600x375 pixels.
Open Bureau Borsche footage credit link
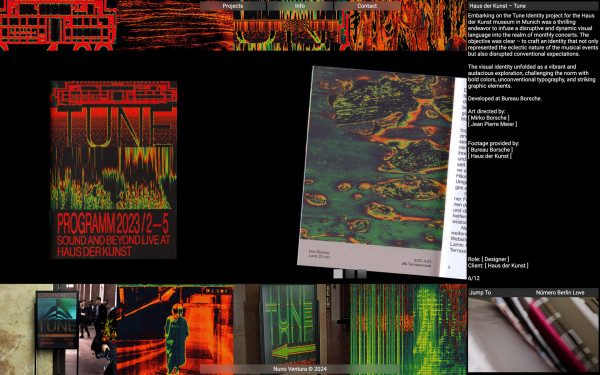click(x=490, y=150)
